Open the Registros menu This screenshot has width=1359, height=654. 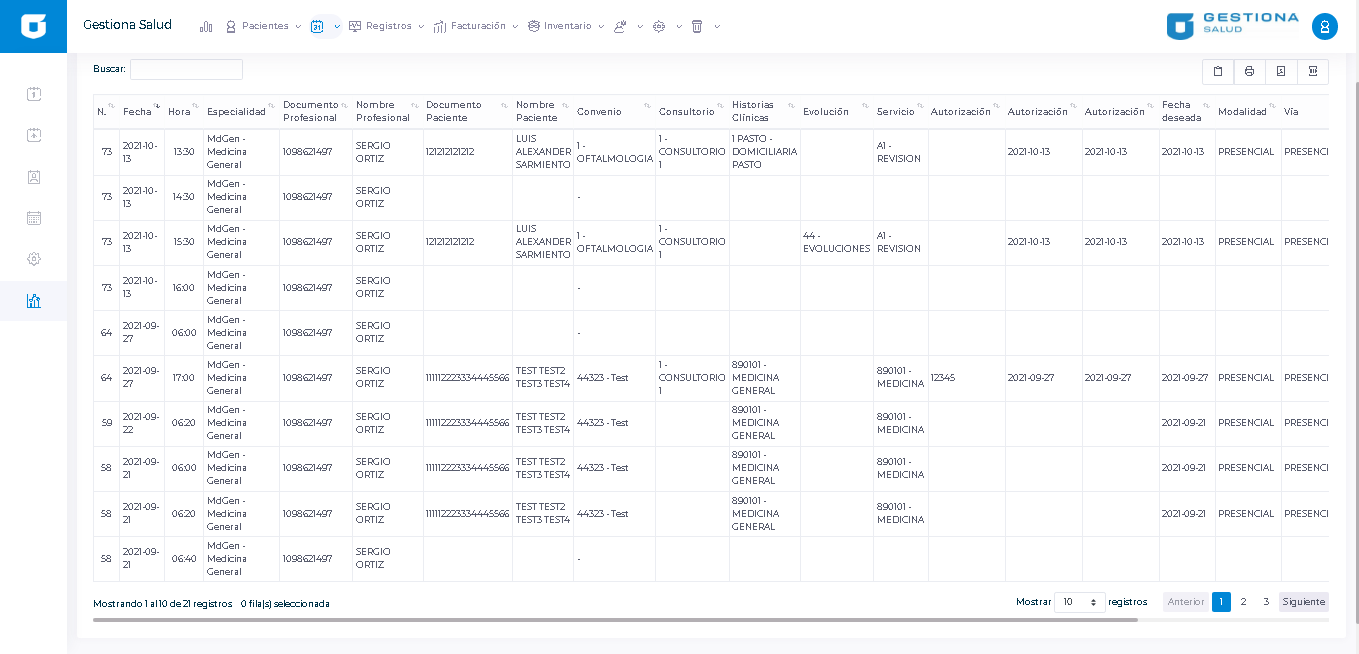(386, 26)
